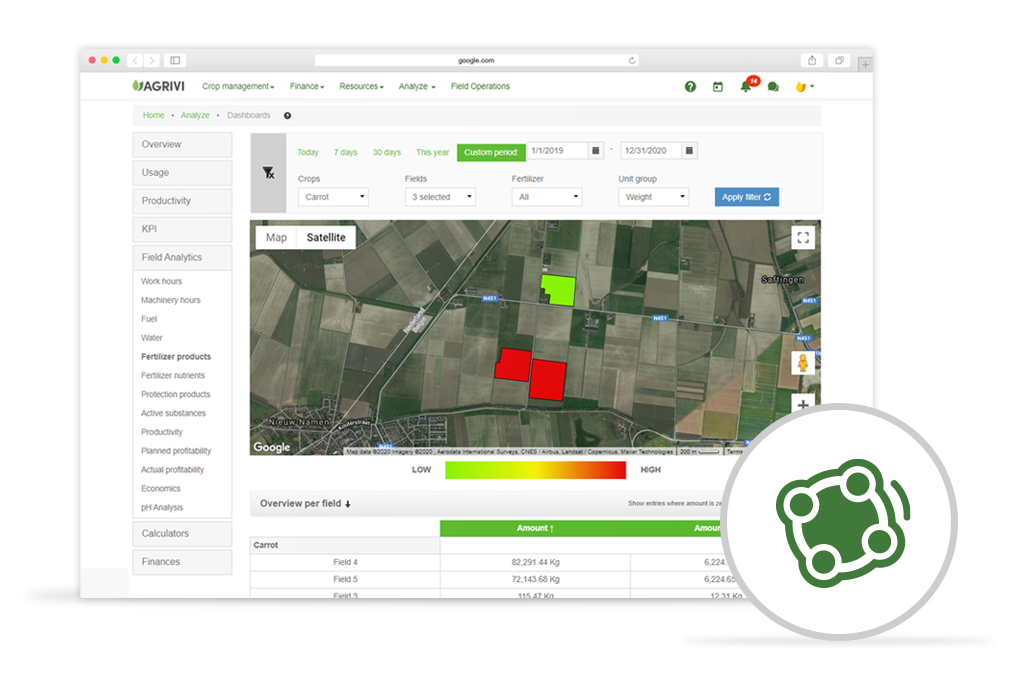Open Finance menu

coord(307,86)
